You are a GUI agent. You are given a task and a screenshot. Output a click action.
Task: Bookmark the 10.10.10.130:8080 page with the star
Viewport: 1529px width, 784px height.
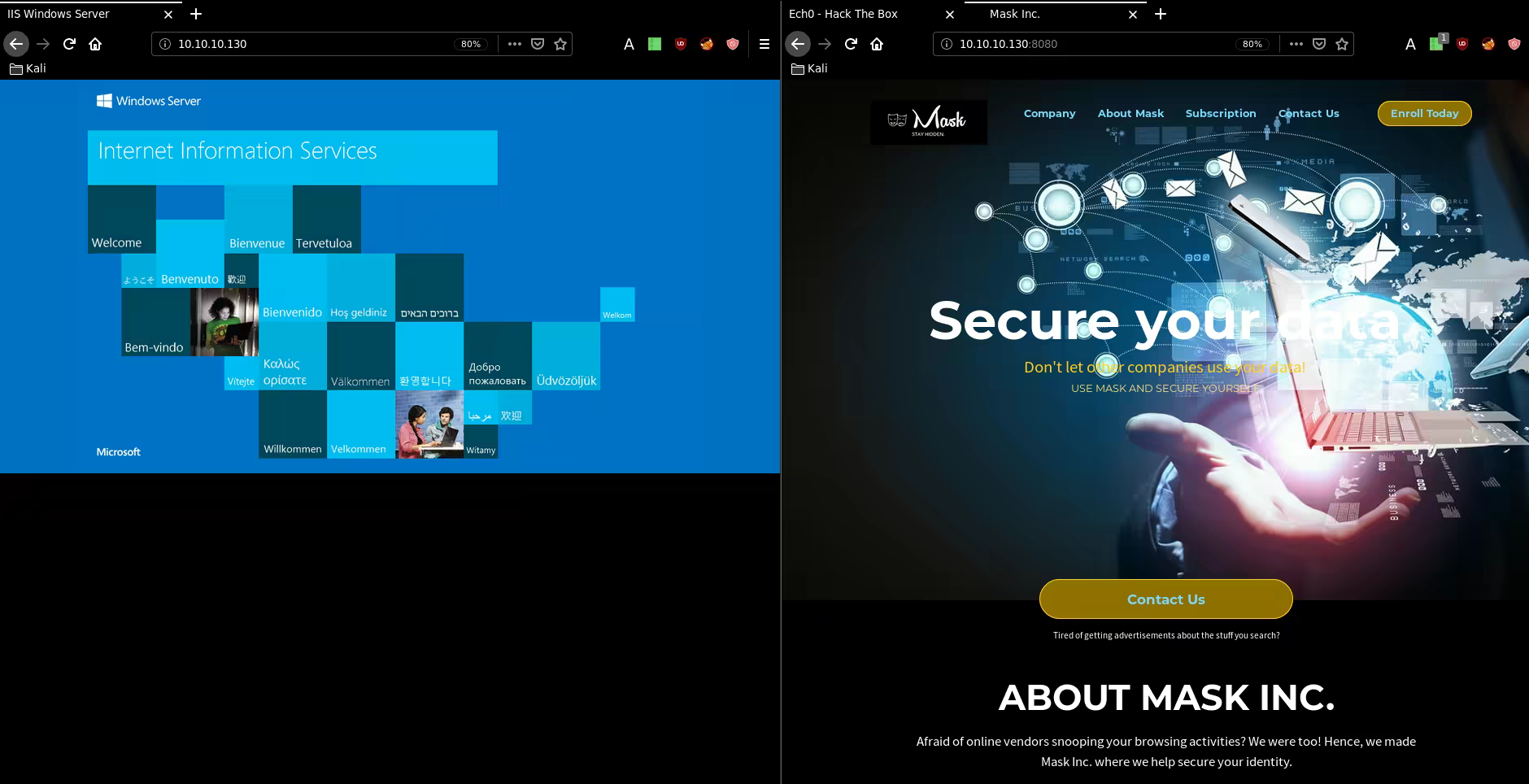1342,44
